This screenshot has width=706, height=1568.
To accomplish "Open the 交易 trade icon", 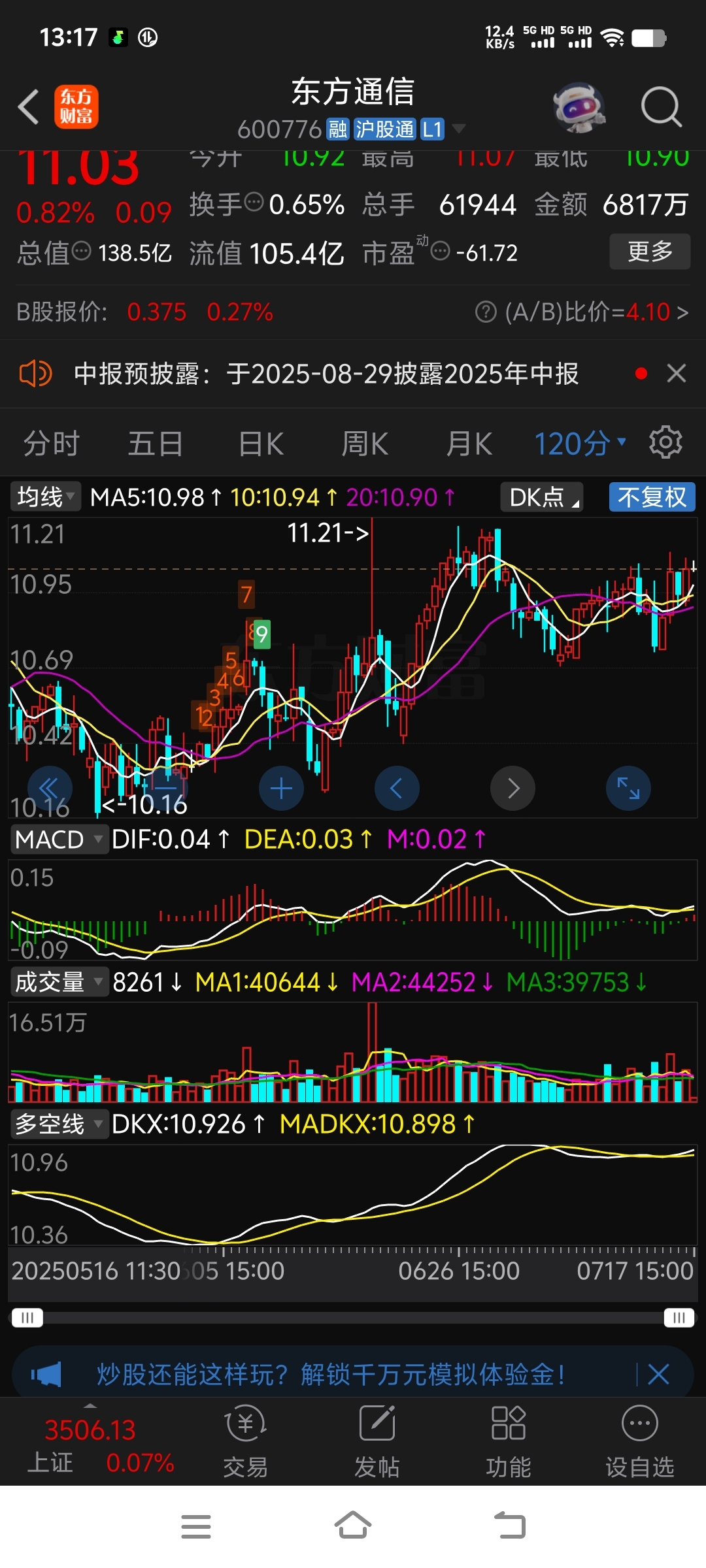I will click(x=246, y=1442).
